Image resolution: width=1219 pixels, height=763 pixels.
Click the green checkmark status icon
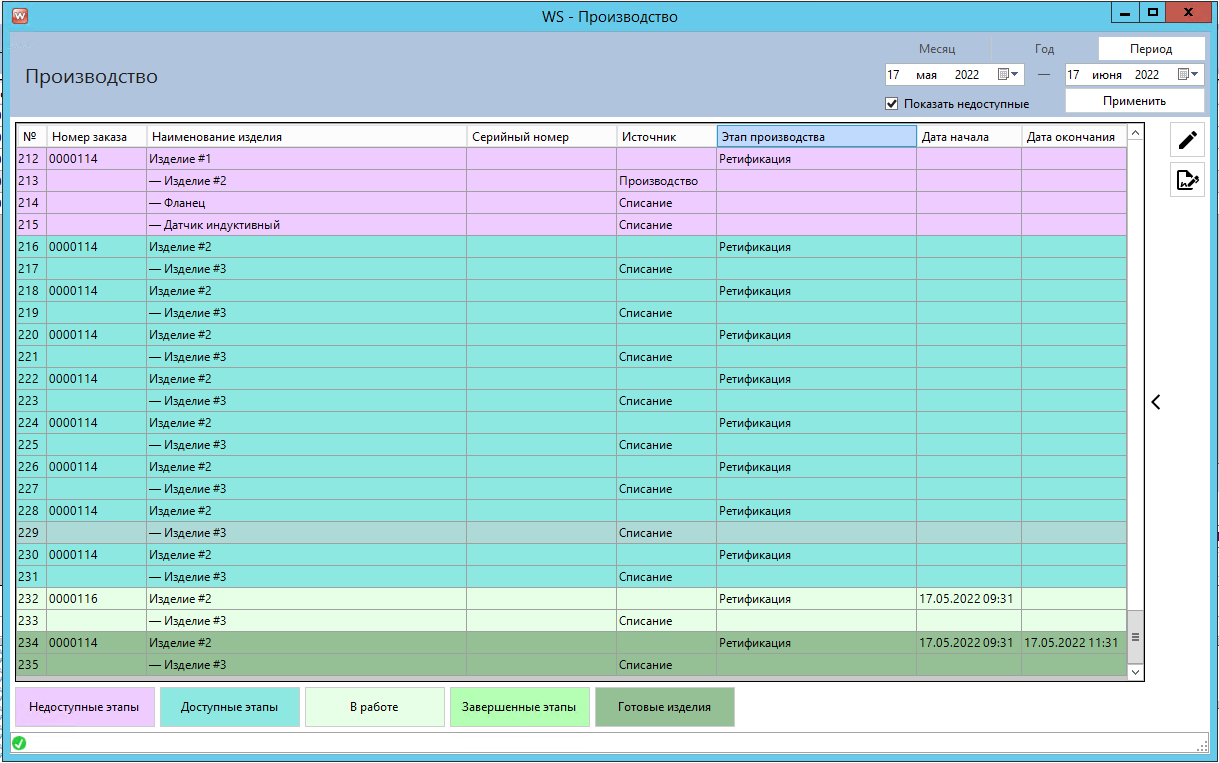[19, 743]
